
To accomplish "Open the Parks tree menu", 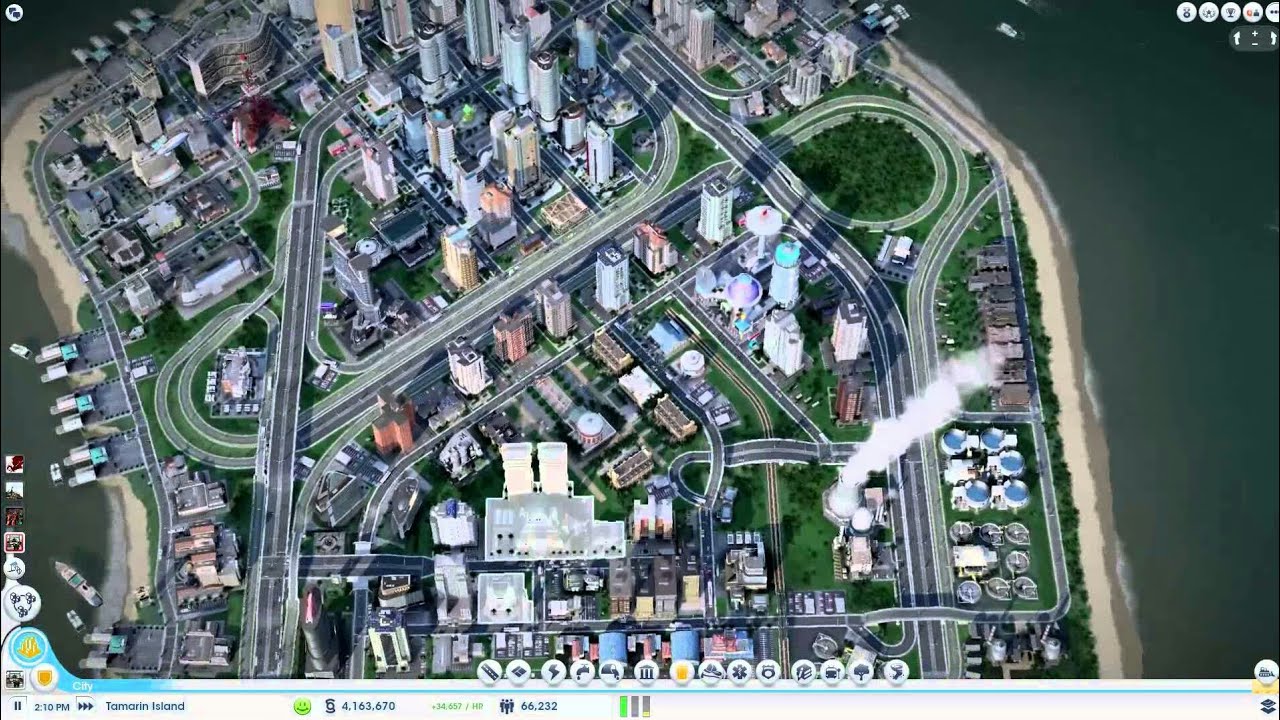I will click(x=860, y=672).
